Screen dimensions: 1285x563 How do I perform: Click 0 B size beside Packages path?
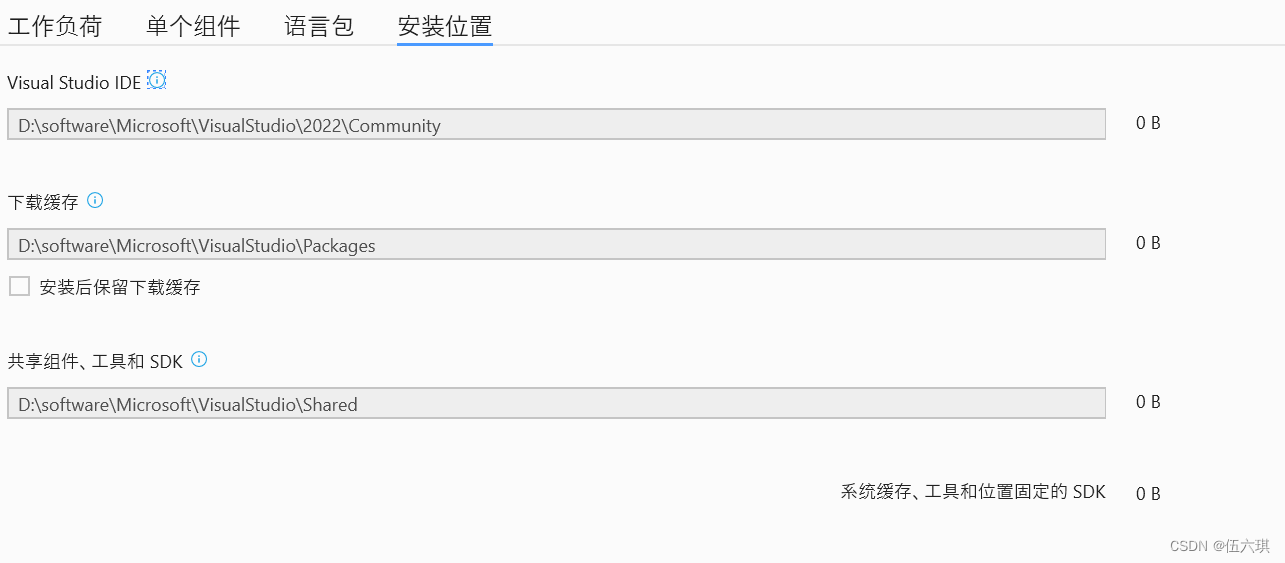pos(1148,243)
